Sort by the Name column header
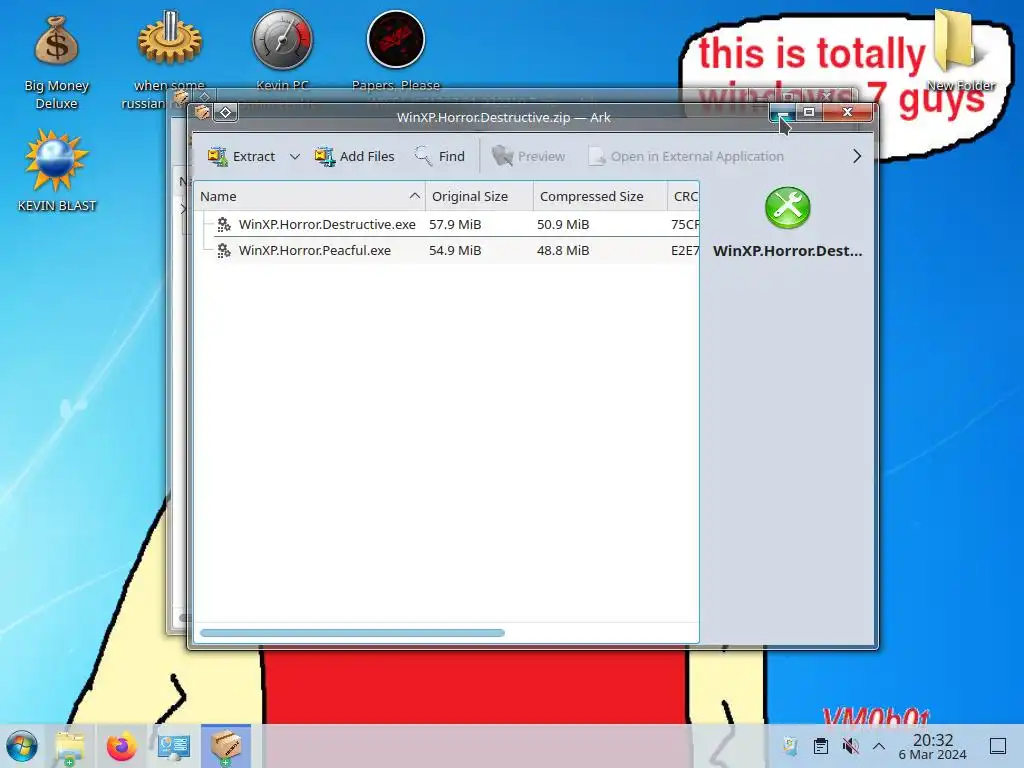 coord(309,197)
